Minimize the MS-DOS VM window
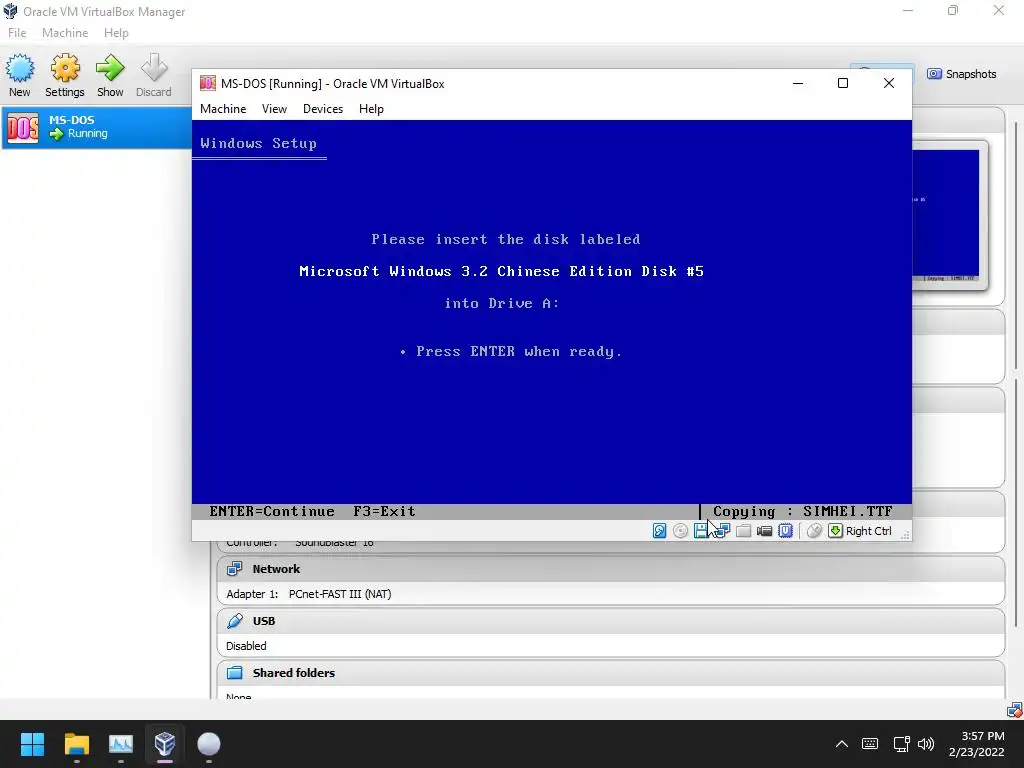The image size is (1024, 768). [x=798, y=83]
